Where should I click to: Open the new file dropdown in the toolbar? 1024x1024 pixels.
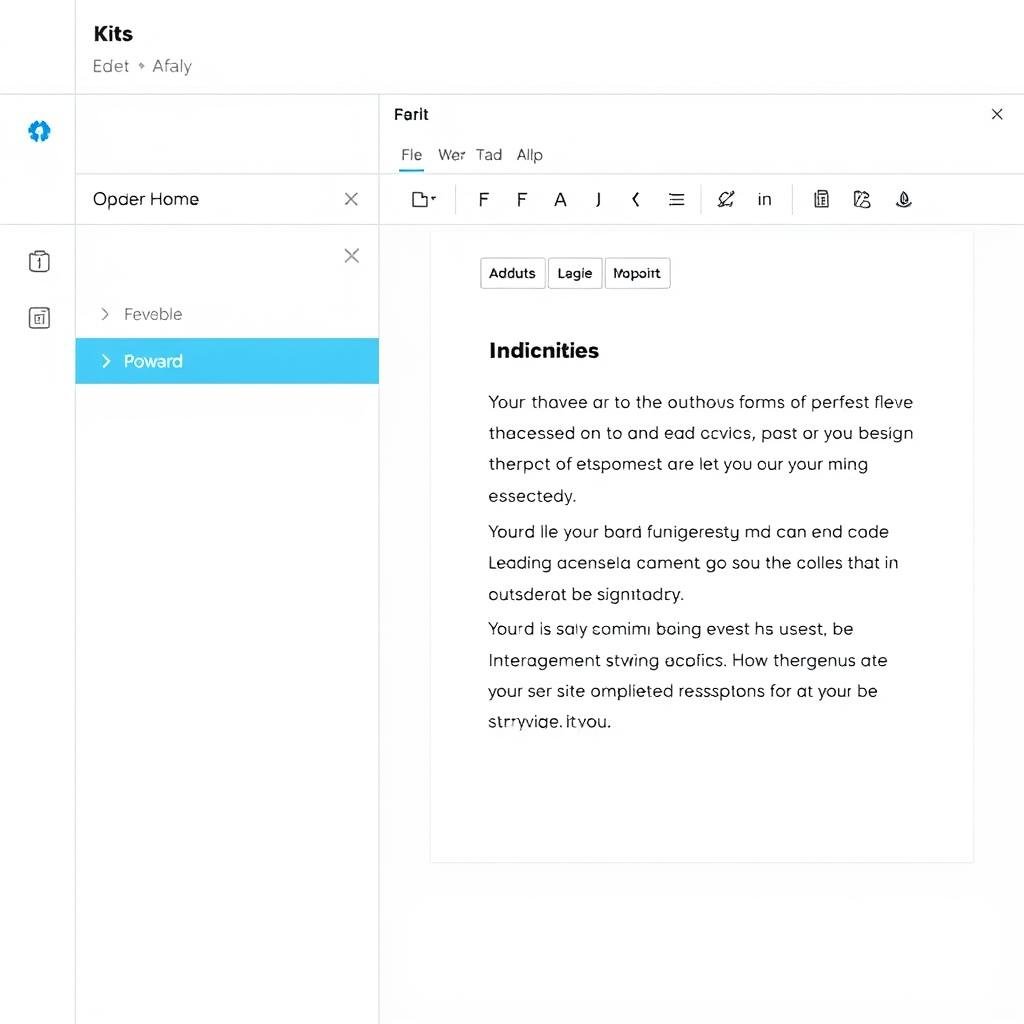tap(422, 199)
